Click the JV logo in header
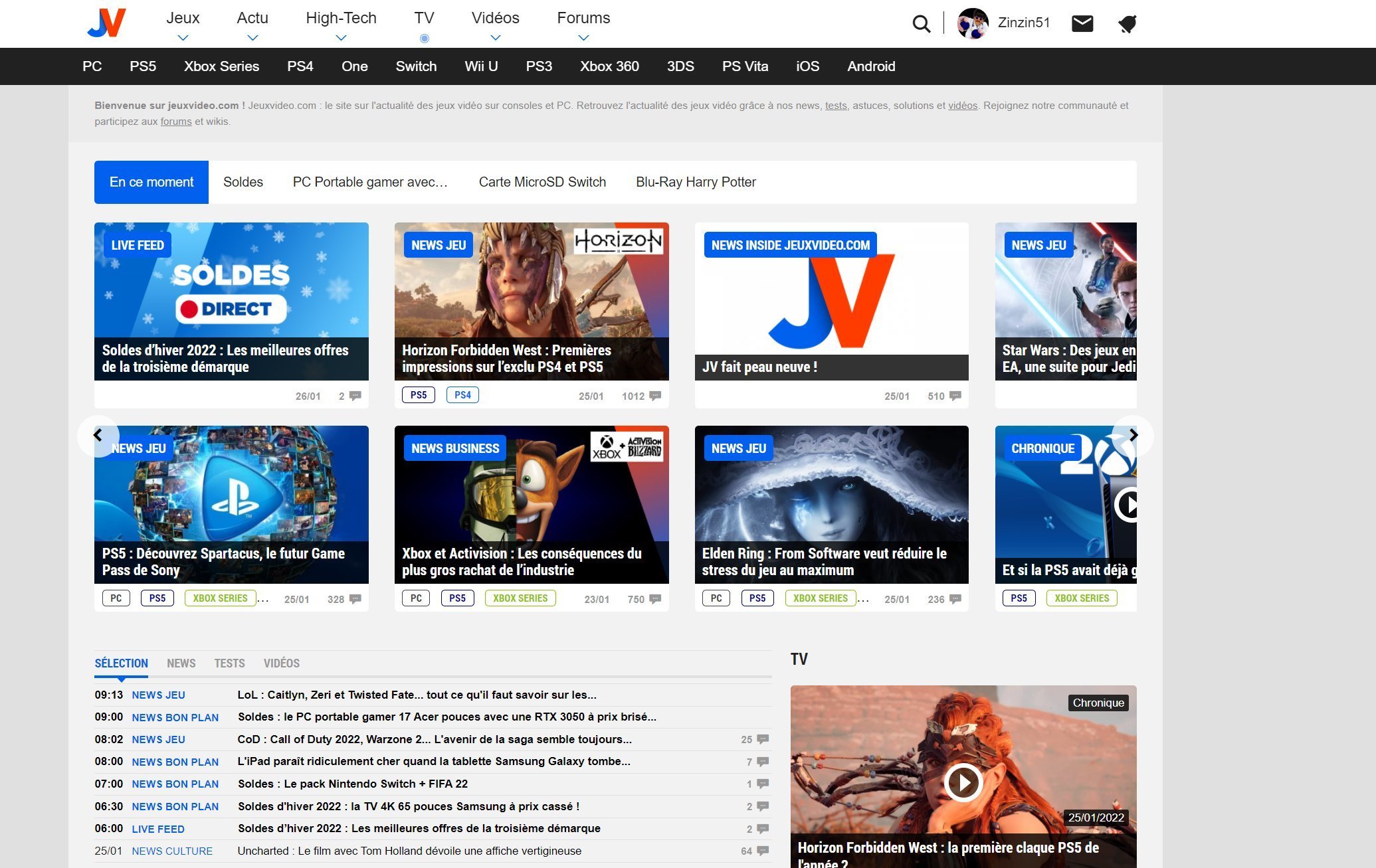Image resolution: width=1376 pixels, height=868 pixels. pyautogui.click(x=107, y=23)
